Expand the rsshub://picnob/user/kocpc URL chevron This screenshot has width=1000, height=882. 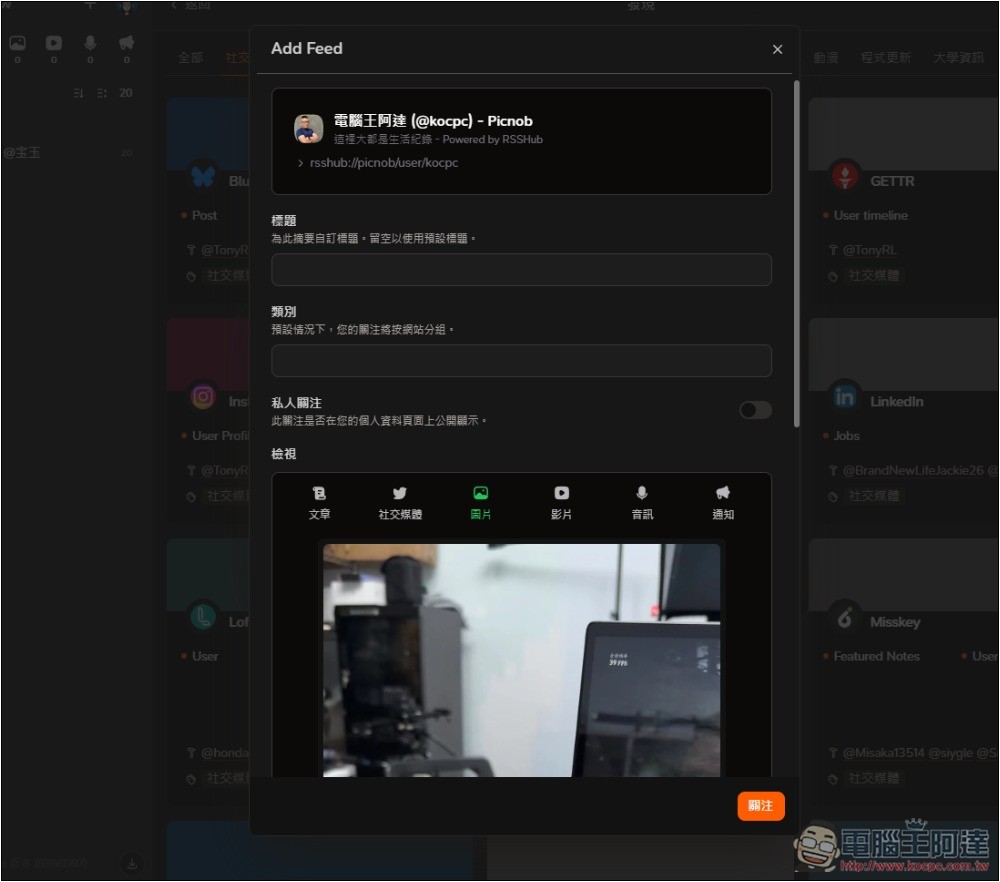(300, 163)
